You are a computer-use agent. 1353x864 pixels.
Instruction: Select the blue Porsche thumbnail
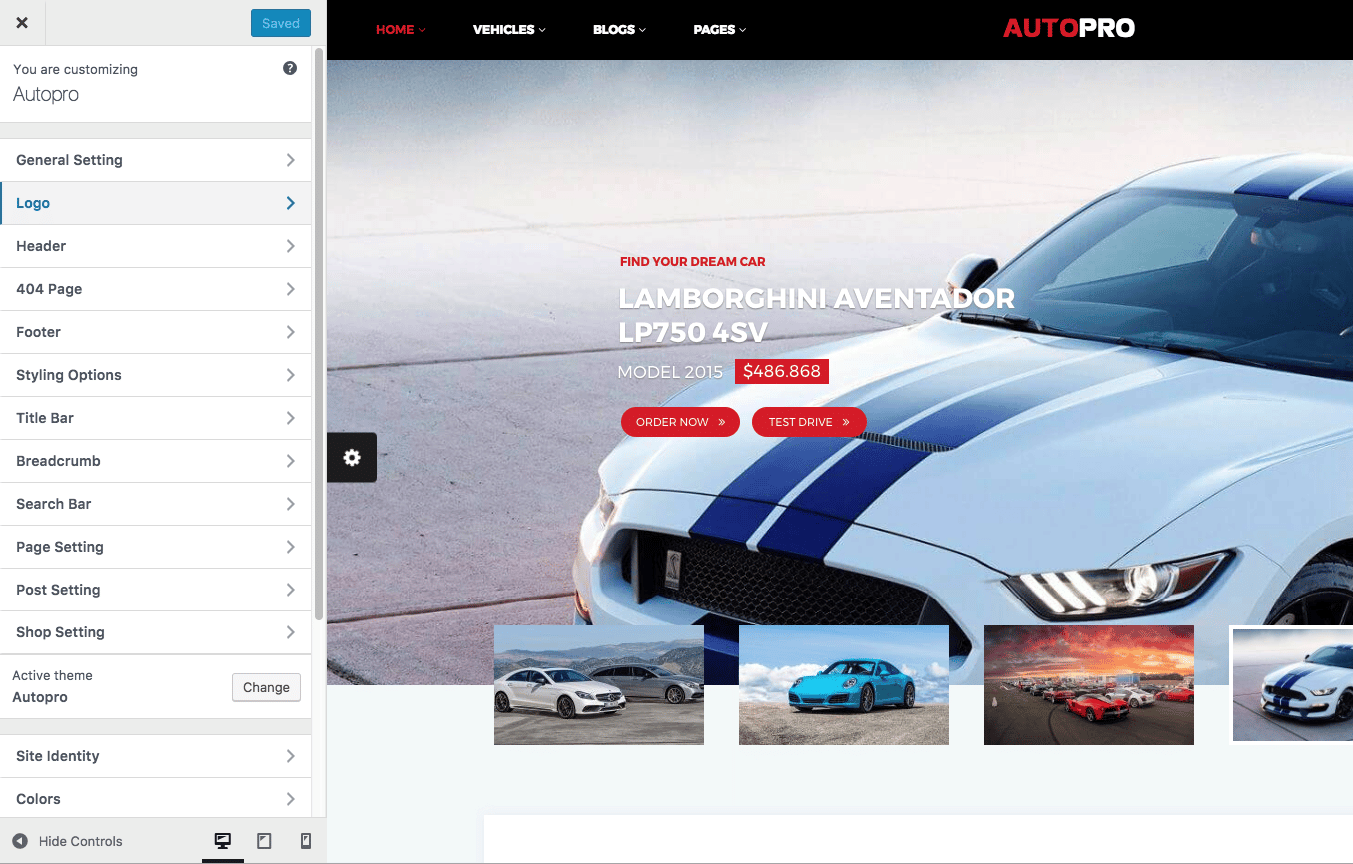(x=844, y=685)
